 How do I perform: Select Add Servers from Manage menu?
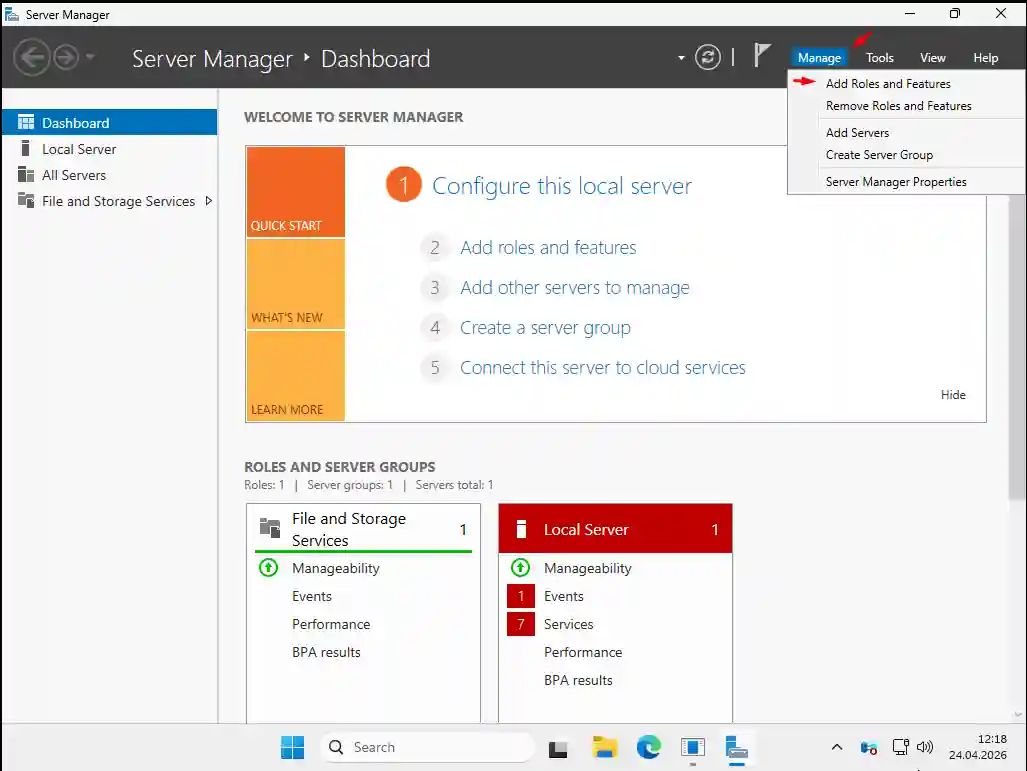click(857, 132)
